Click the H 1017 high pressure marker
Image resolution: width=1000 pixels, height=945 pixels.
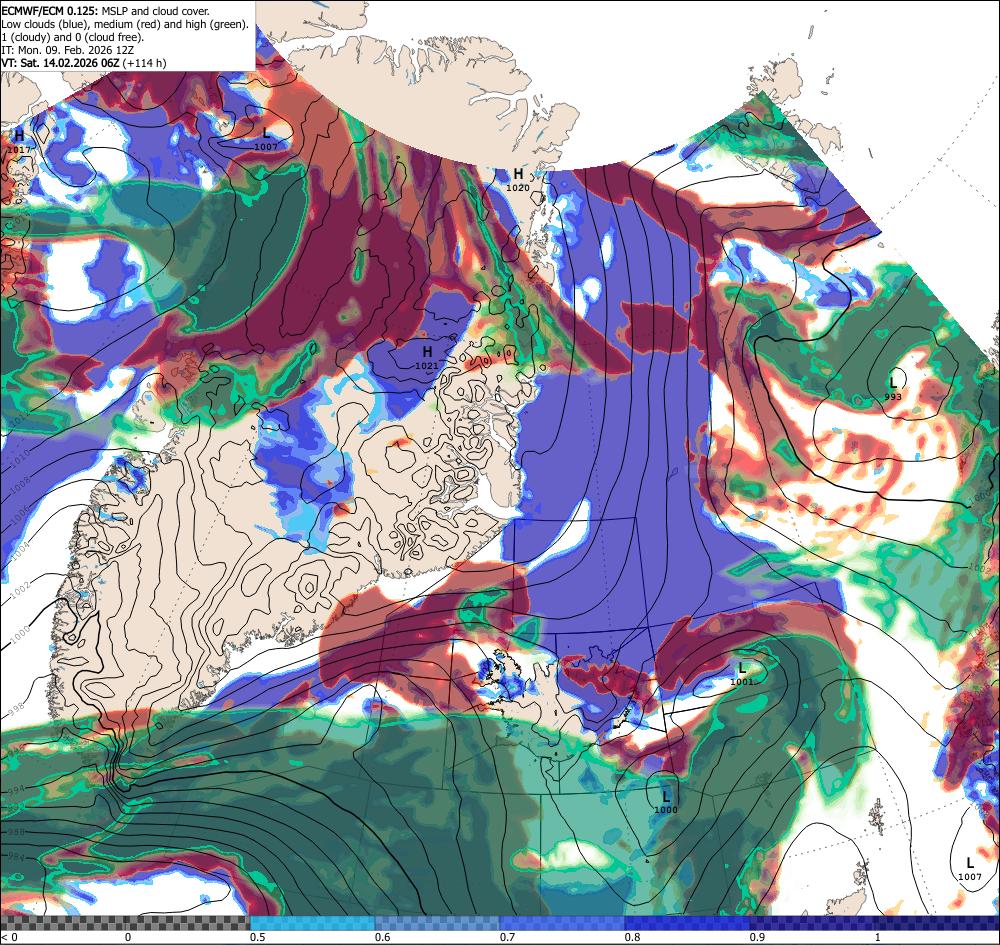pos(19,142)
